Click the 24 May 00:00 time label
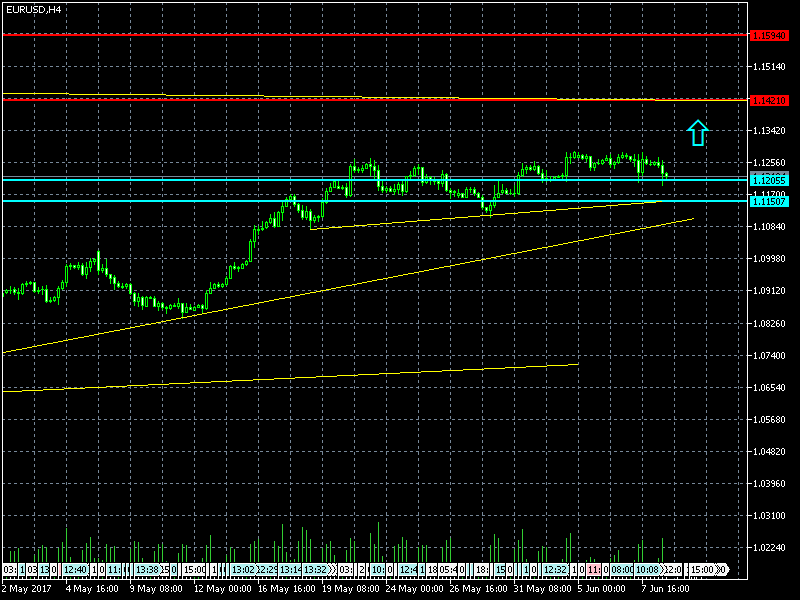800x600 pixels. pos(414,589)
